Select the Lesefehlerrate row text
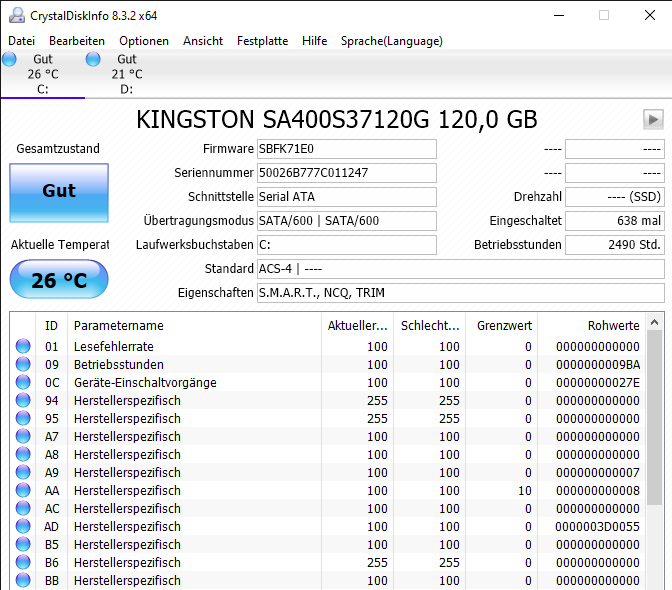Image resolution: width=672 pixels, height=590 pixels. point(114,346)
